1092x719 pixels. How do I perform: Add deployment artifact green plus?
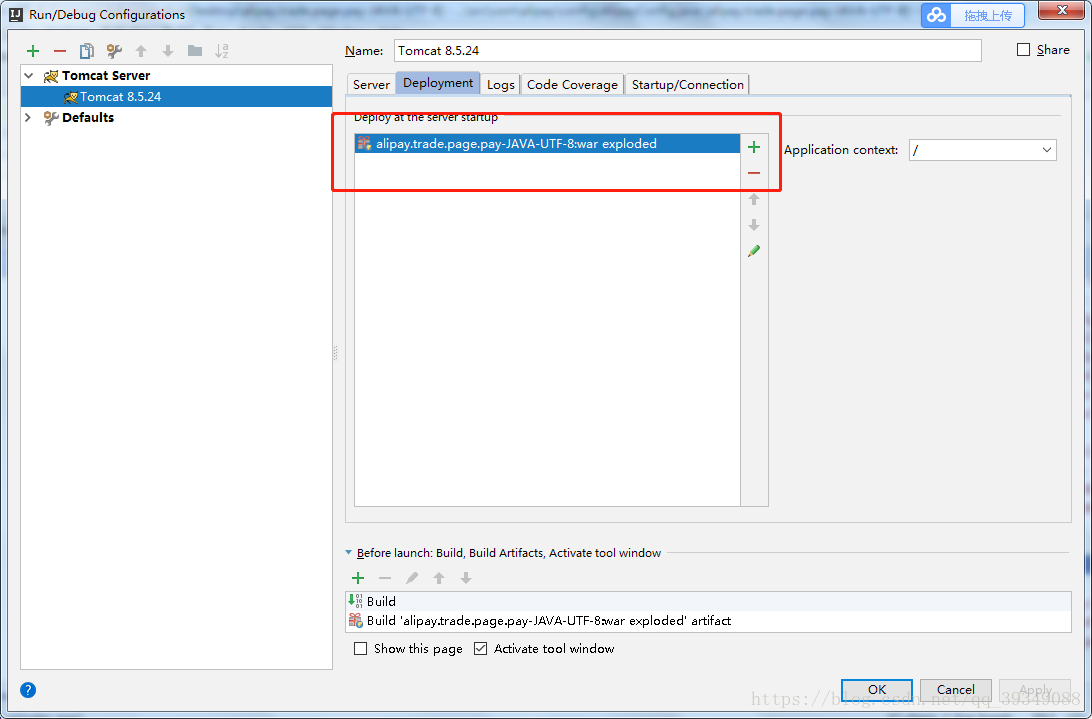click(754, 147)
